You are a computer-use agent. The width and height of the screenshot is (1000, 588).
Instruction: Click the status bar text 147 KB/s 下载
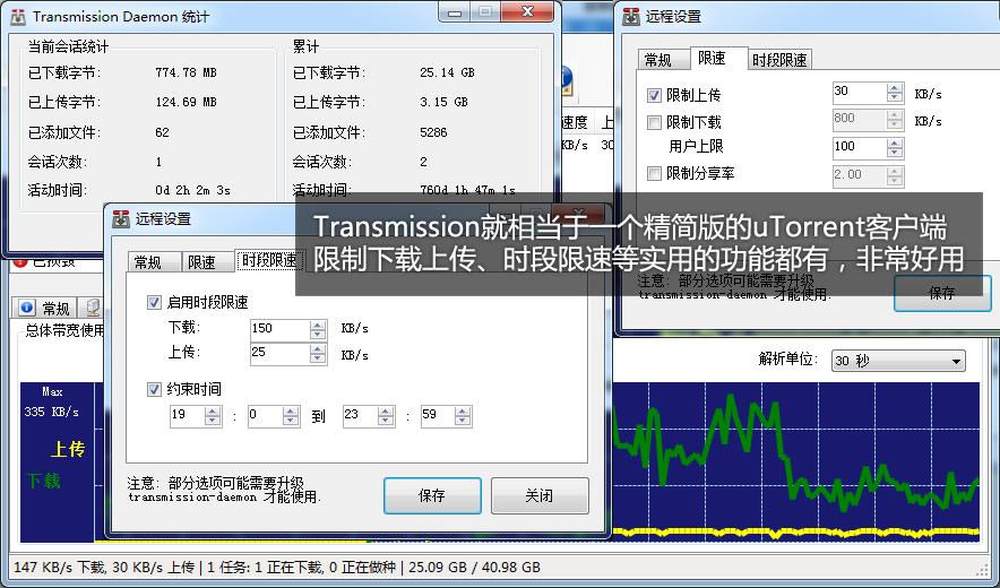[59, 567]
